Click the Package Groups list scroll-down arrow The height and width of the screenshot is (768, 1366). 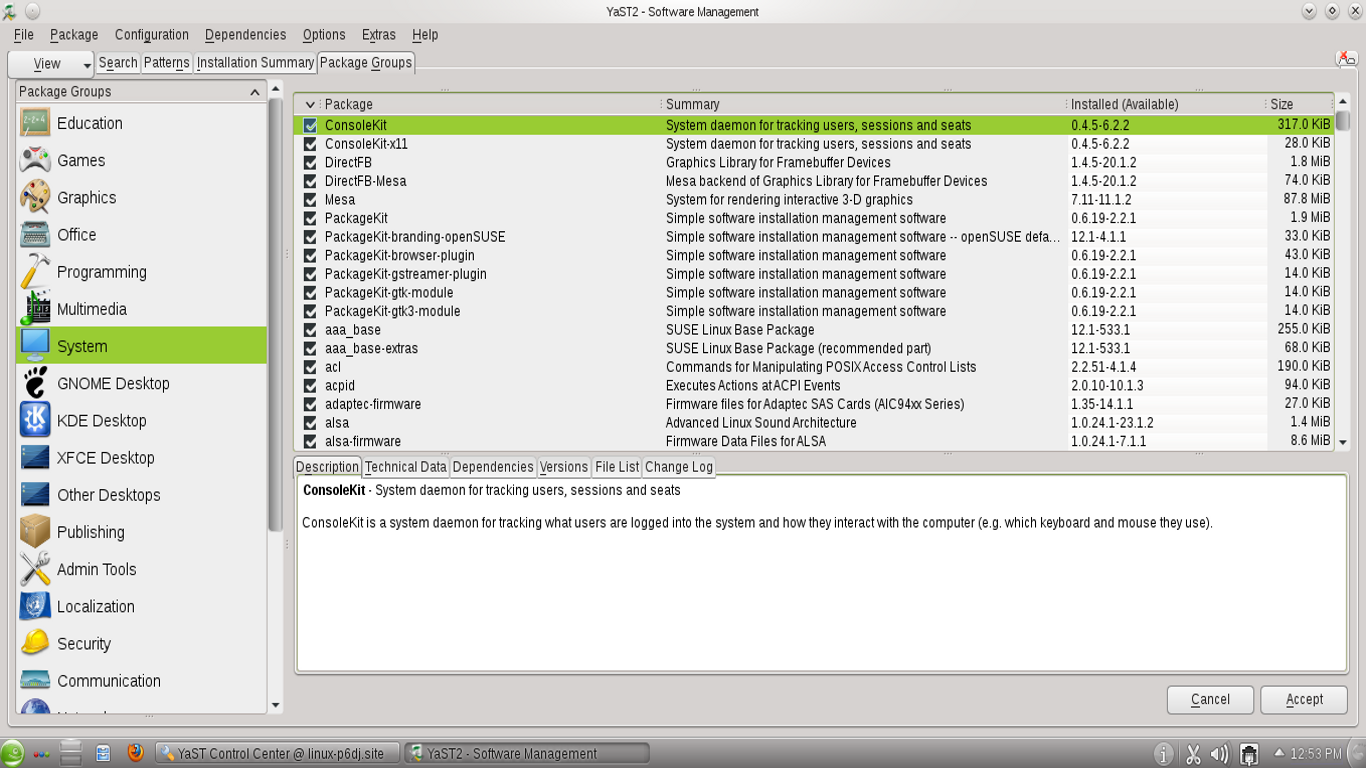(x=276, y=706)
